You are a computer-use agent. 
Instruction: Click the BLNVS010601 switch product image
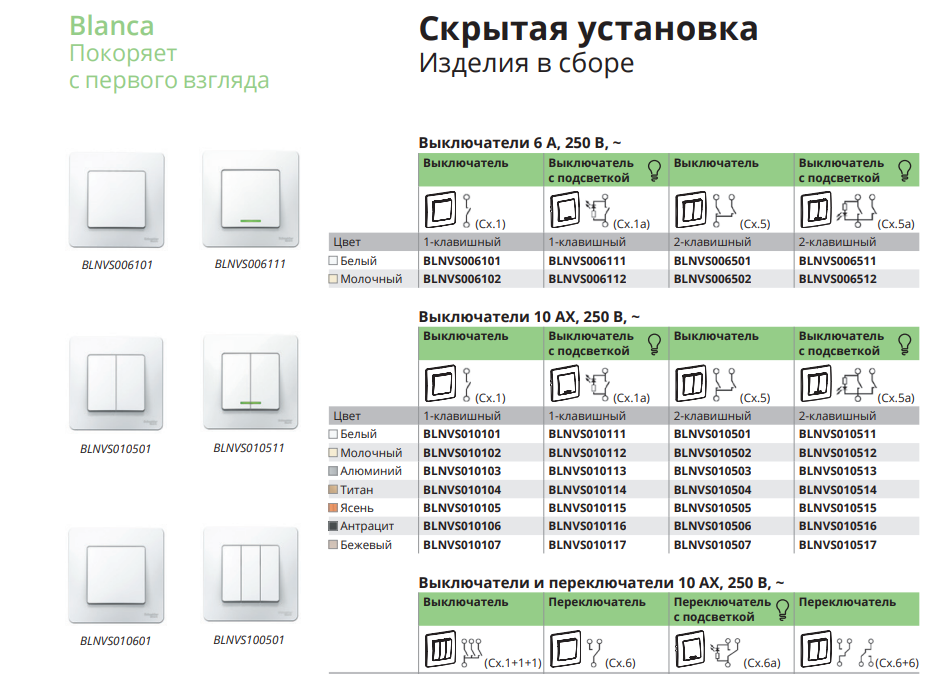point(116,576)
